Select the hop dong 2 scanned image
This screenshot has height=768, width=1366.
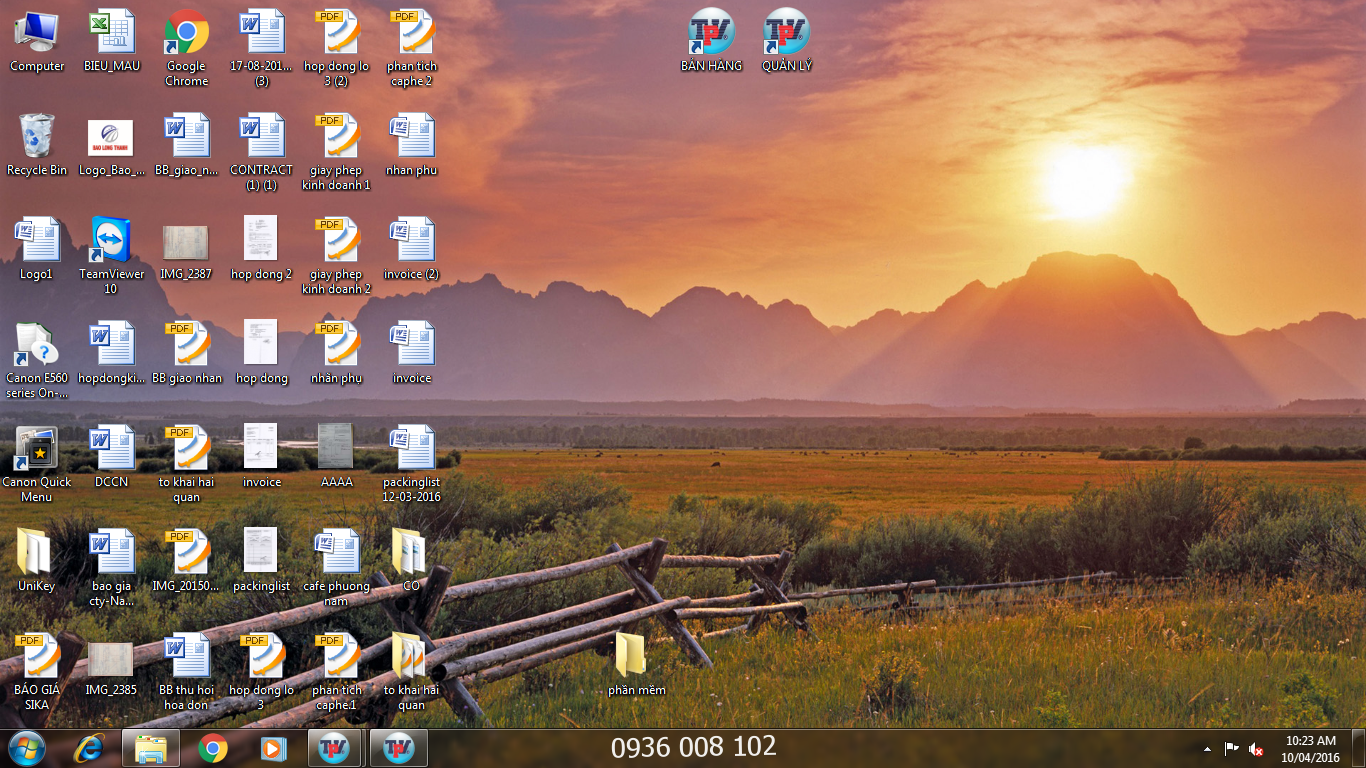(262, 249)
